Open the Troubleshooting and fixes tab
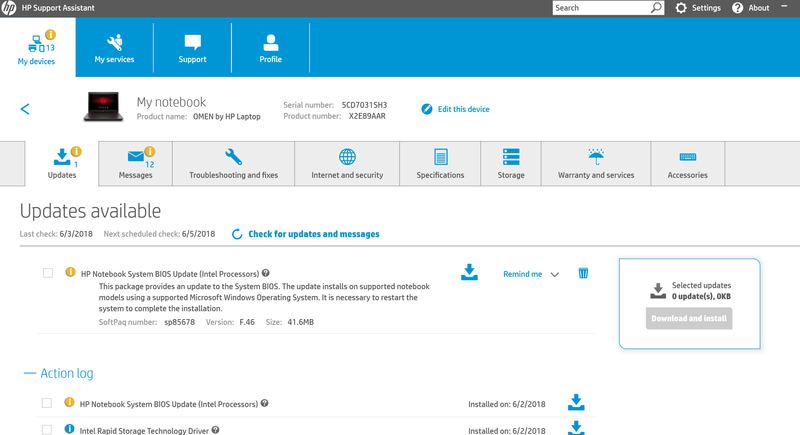The image size is (800, 435). [x=233, y=163]
